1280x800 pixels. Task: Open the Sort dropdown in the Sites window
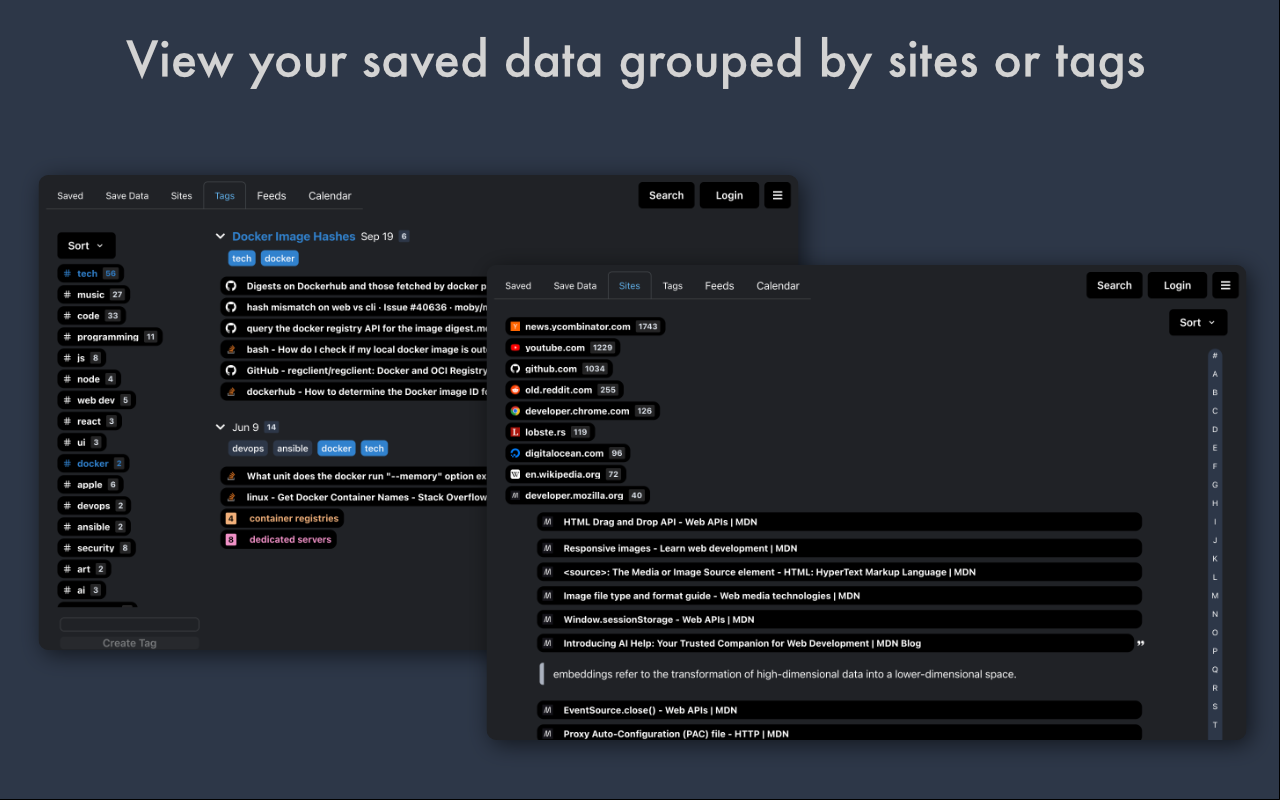pyautogui.click(x=1198, y=322)
